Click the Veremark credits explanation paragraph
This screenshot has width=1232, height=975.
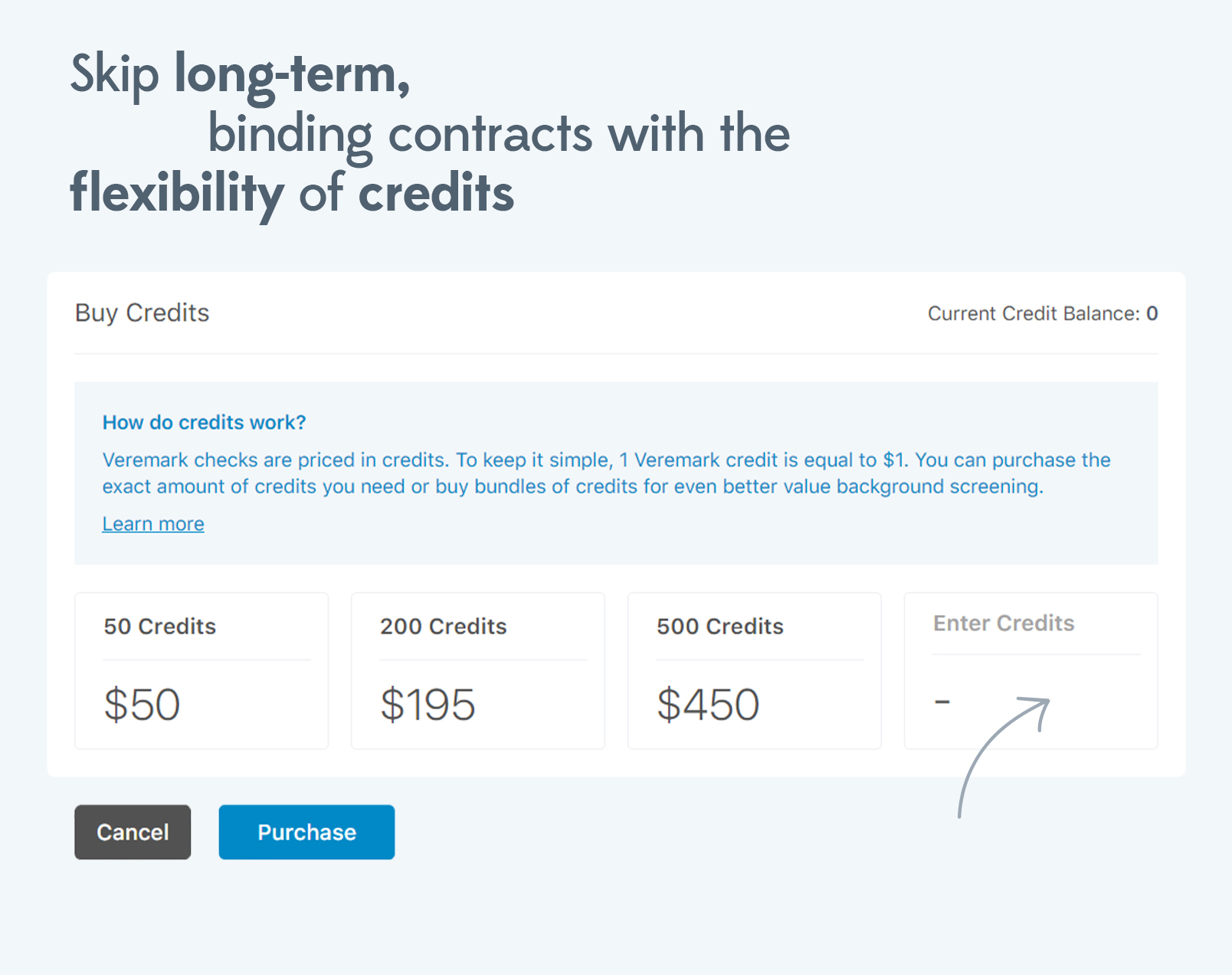(605, 473)
